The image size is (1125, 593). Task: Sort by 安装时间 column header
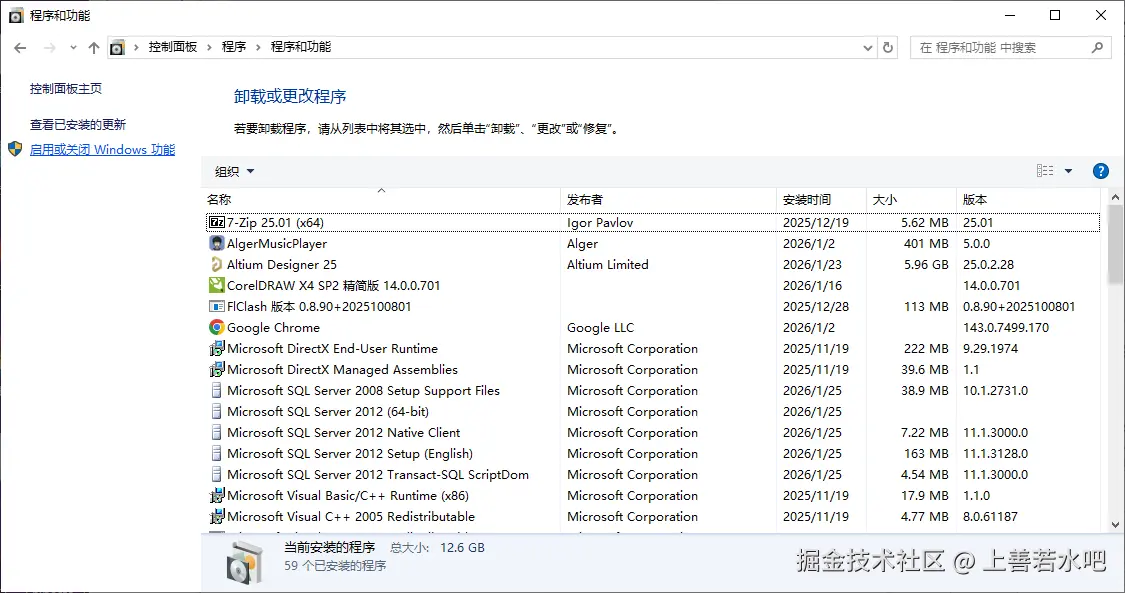tap(821, 199)
